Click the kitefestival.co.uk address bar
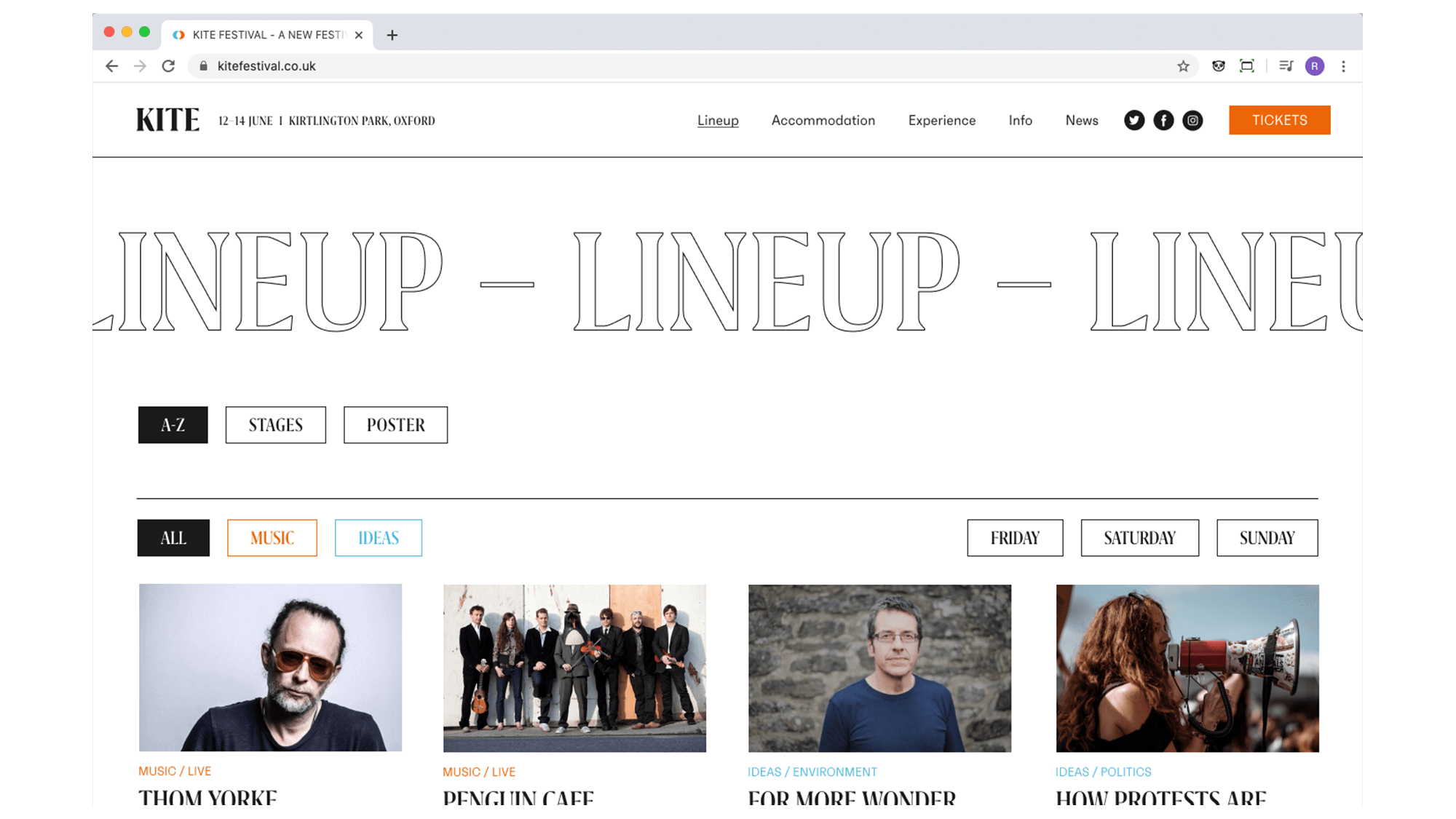 click(684, 66)
